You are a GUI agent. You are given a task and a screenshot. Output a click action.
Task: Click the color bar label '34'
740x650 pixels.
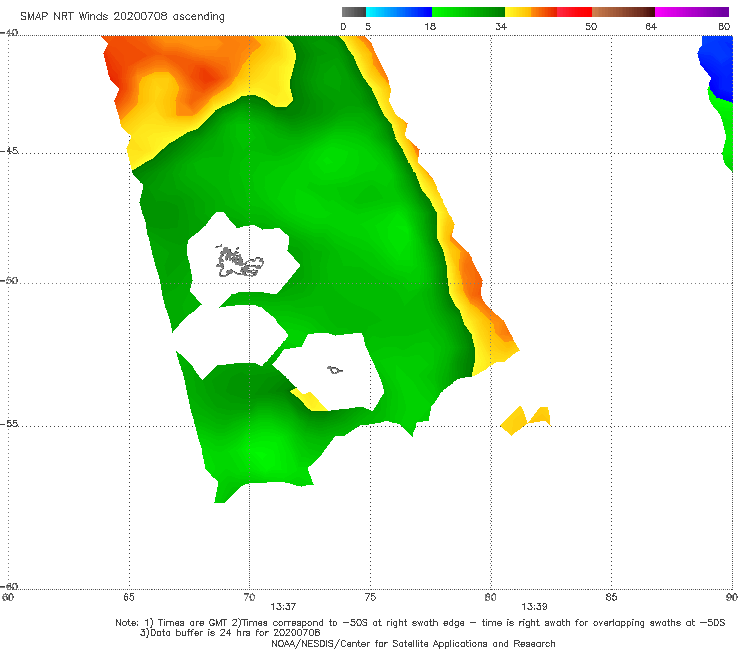[x=501, y=26]
